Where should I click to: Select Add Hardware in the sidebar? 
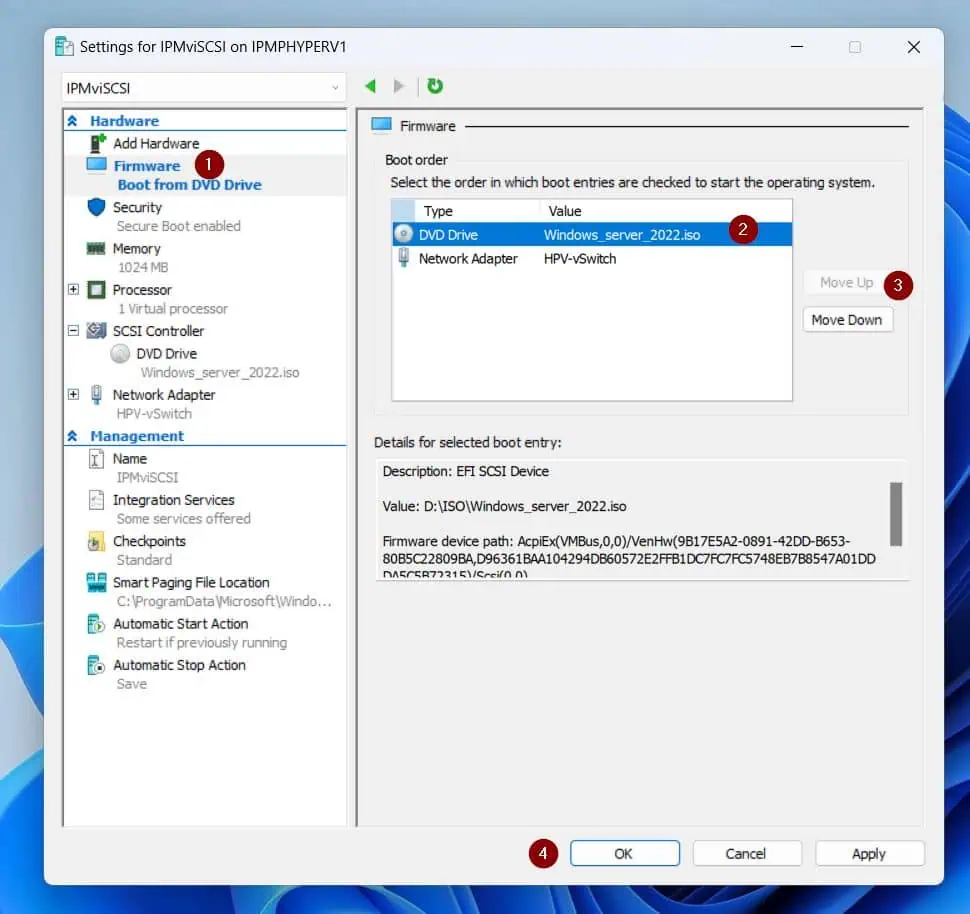click(156, 144)
